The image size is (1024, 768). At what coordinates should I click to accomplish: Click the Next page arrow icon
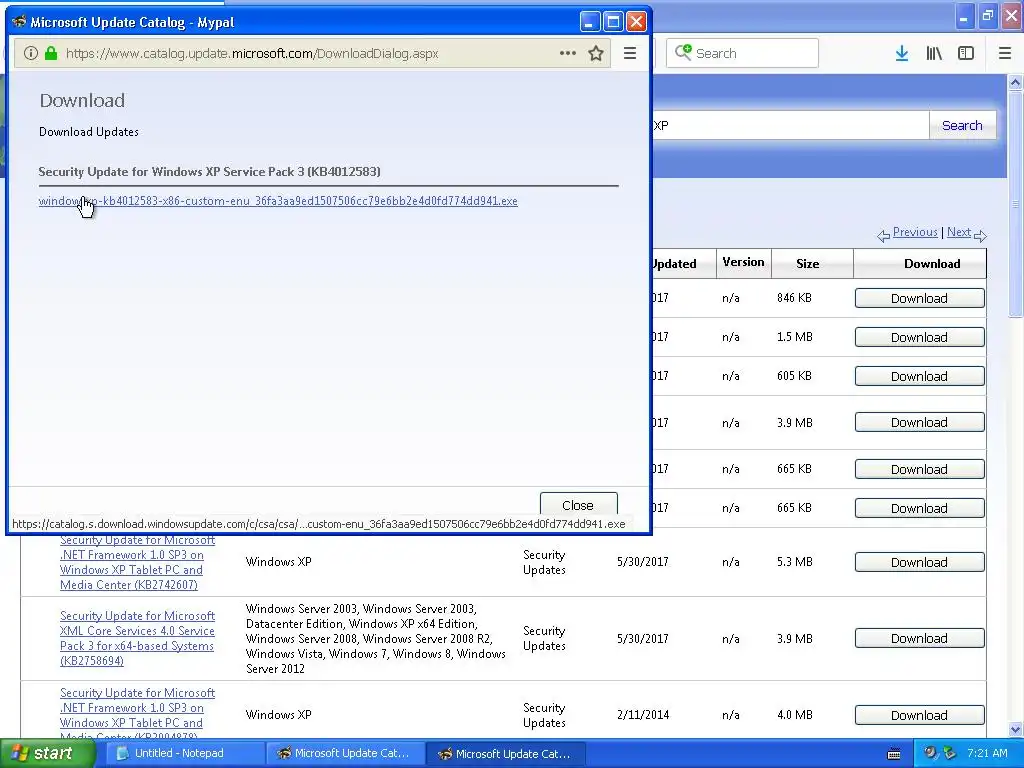click(980, 236)
